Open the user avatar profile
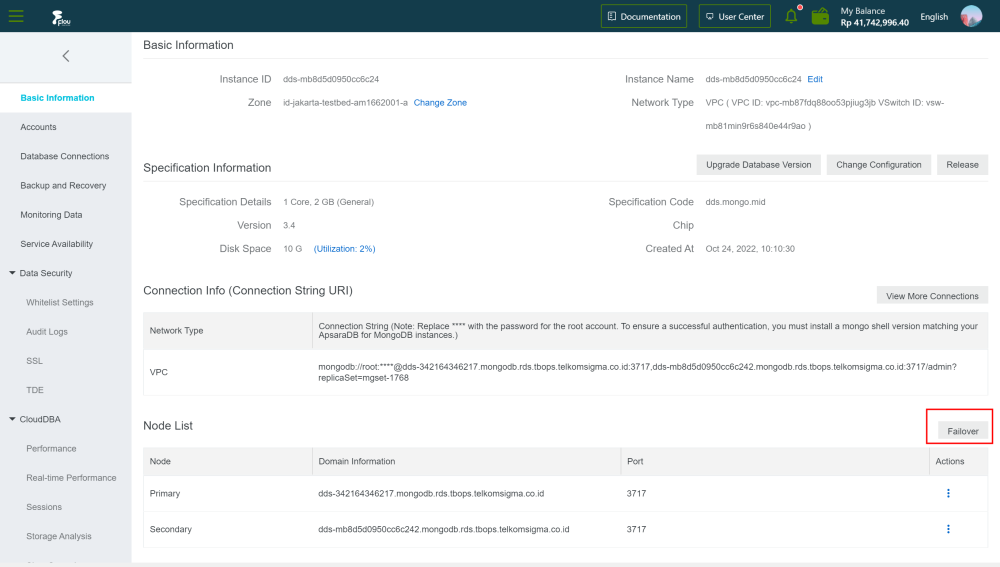The height and width of the screenshot is (567, 1000). (971, 16)
